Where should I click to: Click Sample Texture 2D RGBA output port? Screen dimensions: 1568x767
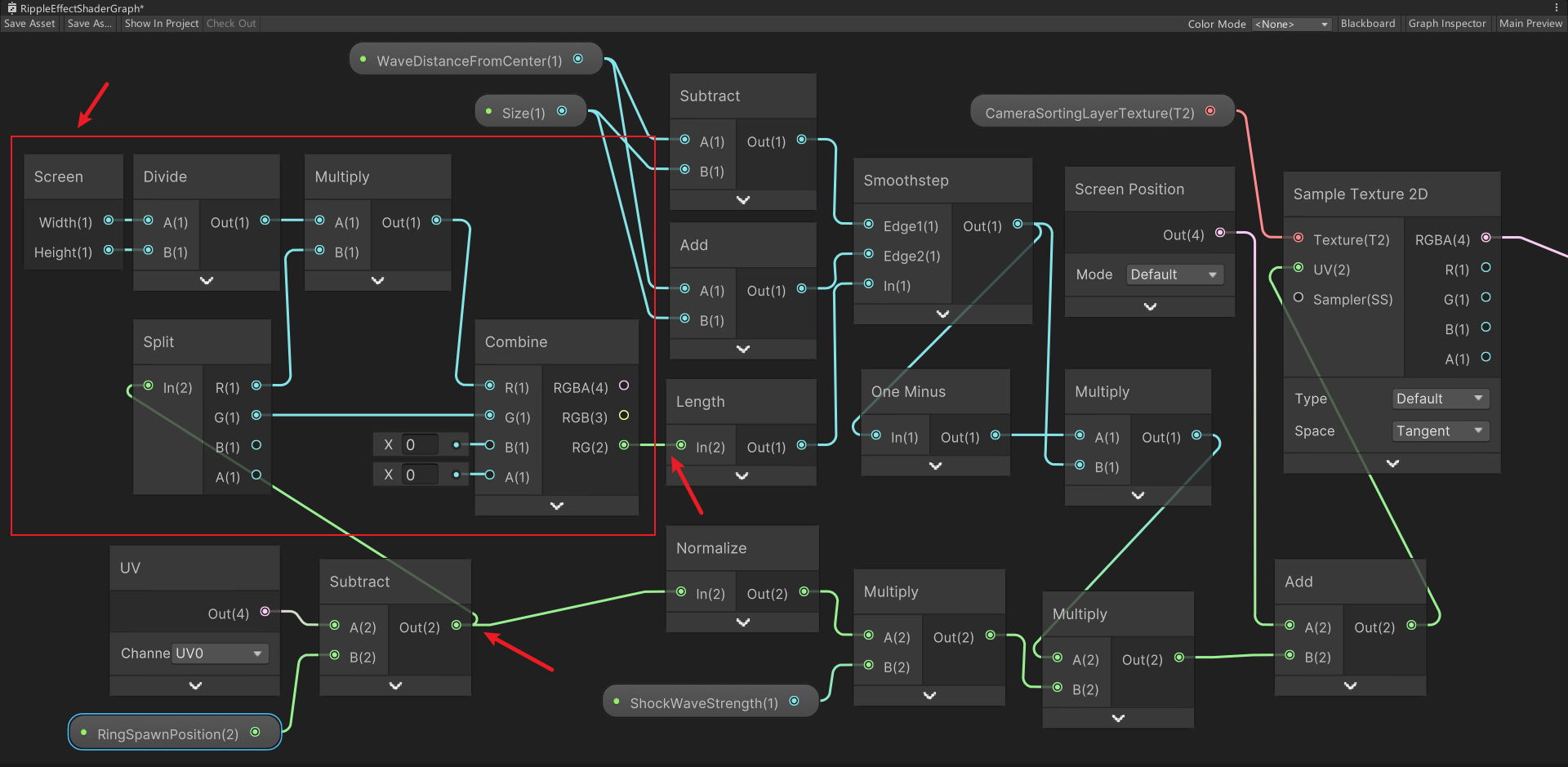[x=1486, y=238]
